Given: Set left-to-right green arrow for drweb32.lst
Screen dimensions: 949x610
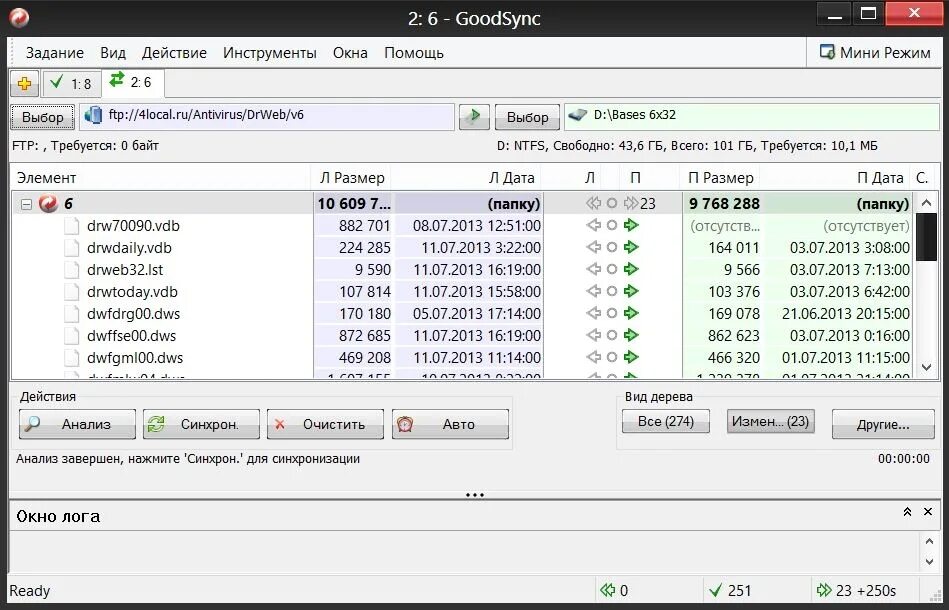Looking at the screenshot, I should click(631, 269).
